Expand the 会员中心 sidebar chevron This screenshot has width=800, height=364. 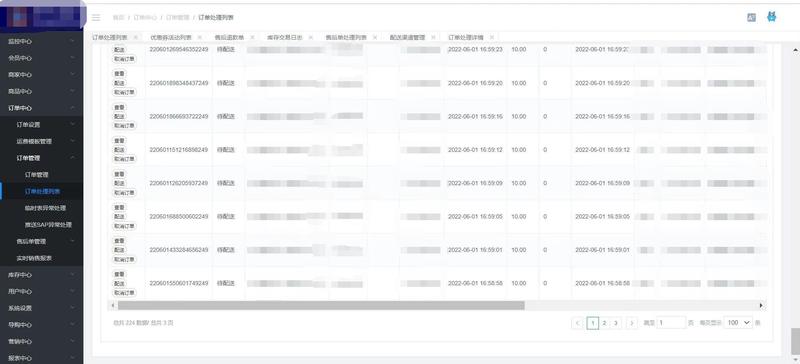click(x=72, y=58)
